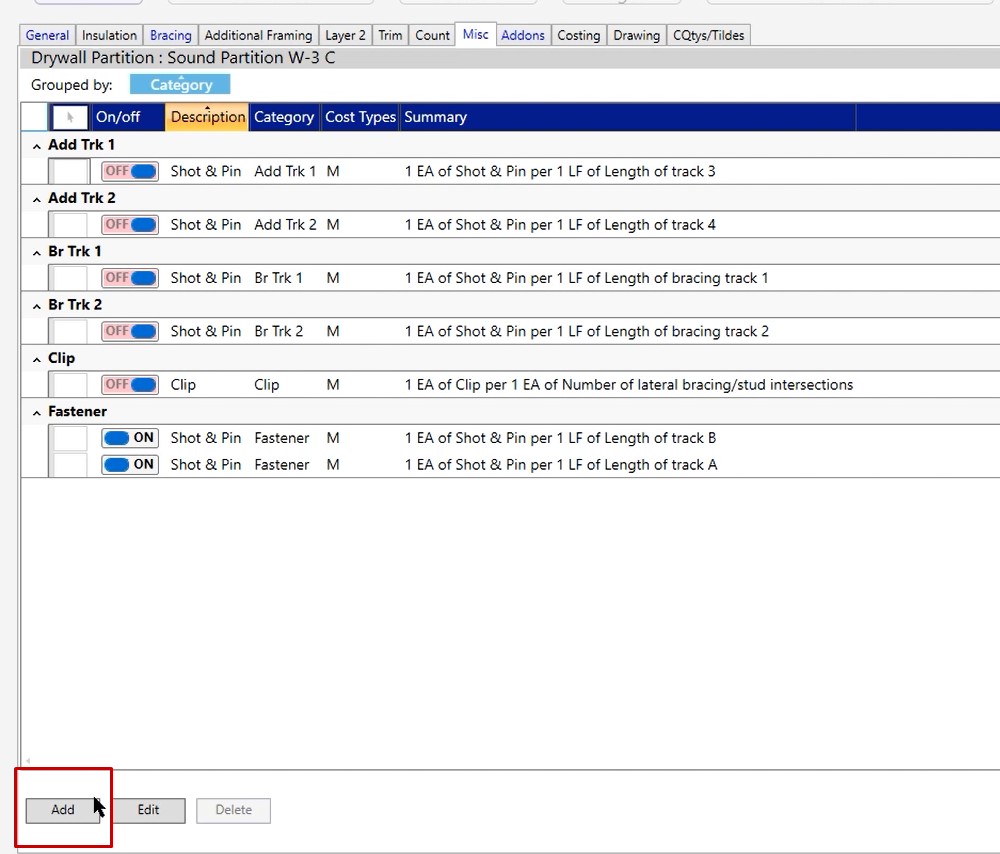Screen dimensions: 1000x854
Task: Click the Category grouping chip
Action: click(180, 85)
